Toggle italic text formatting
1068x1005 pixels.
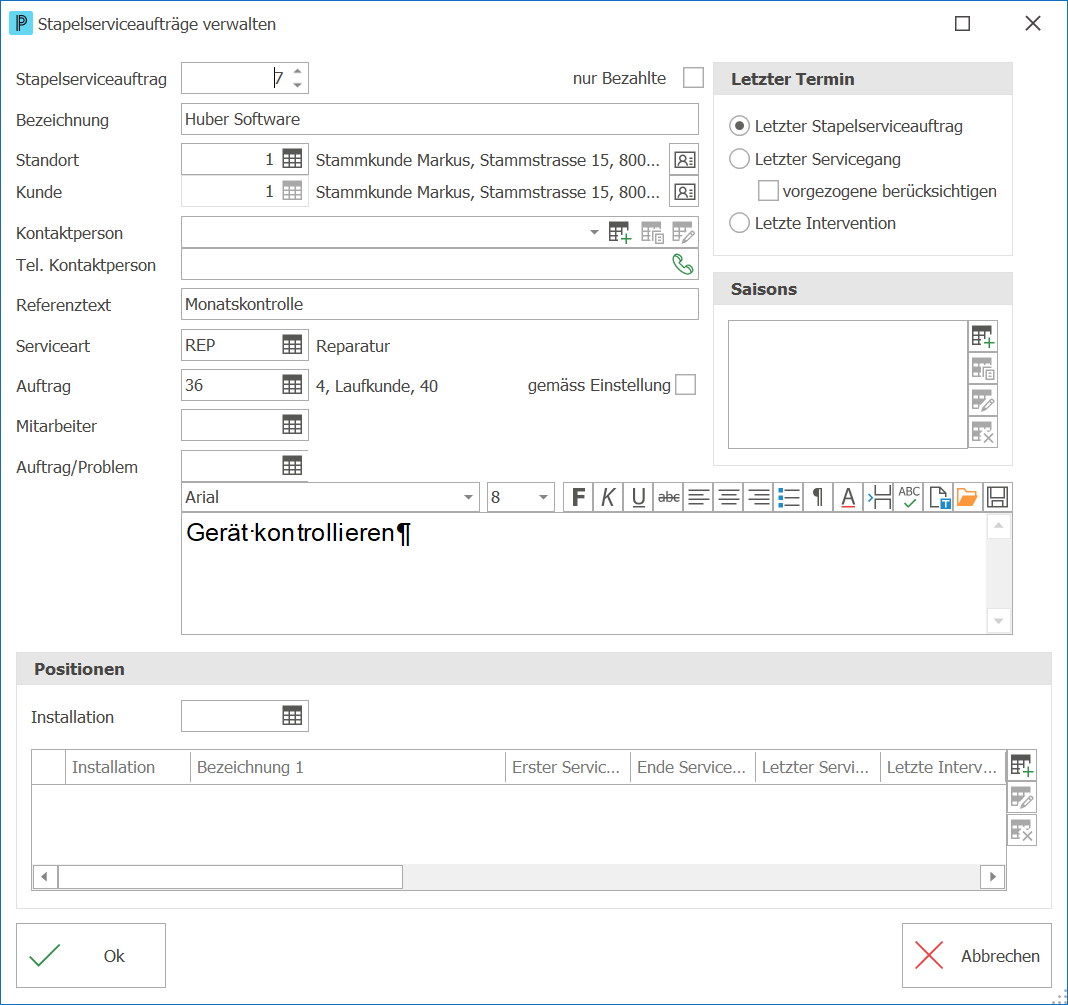[x=608, y=498]
